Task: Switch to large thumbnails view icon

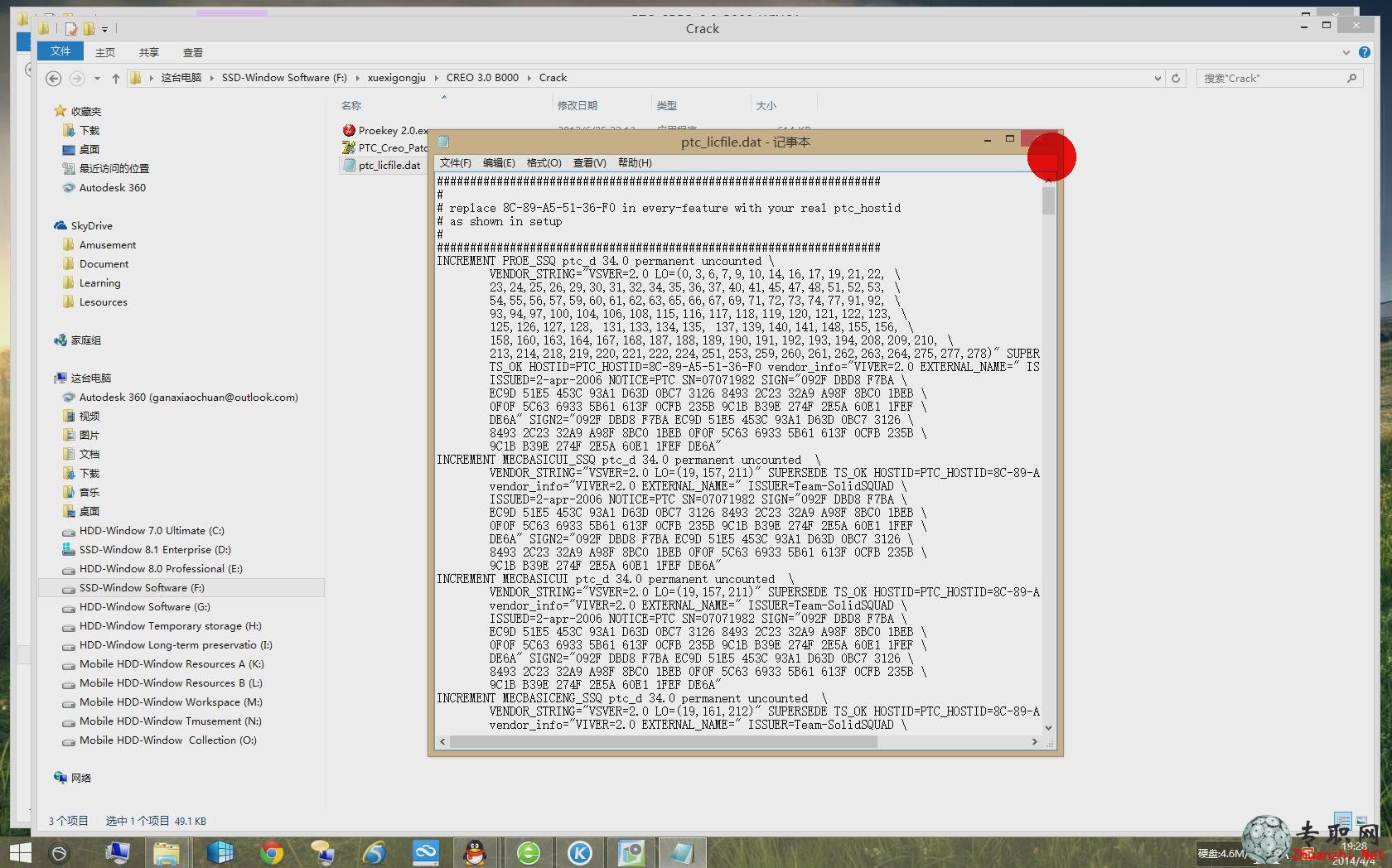Action: 1361,820
